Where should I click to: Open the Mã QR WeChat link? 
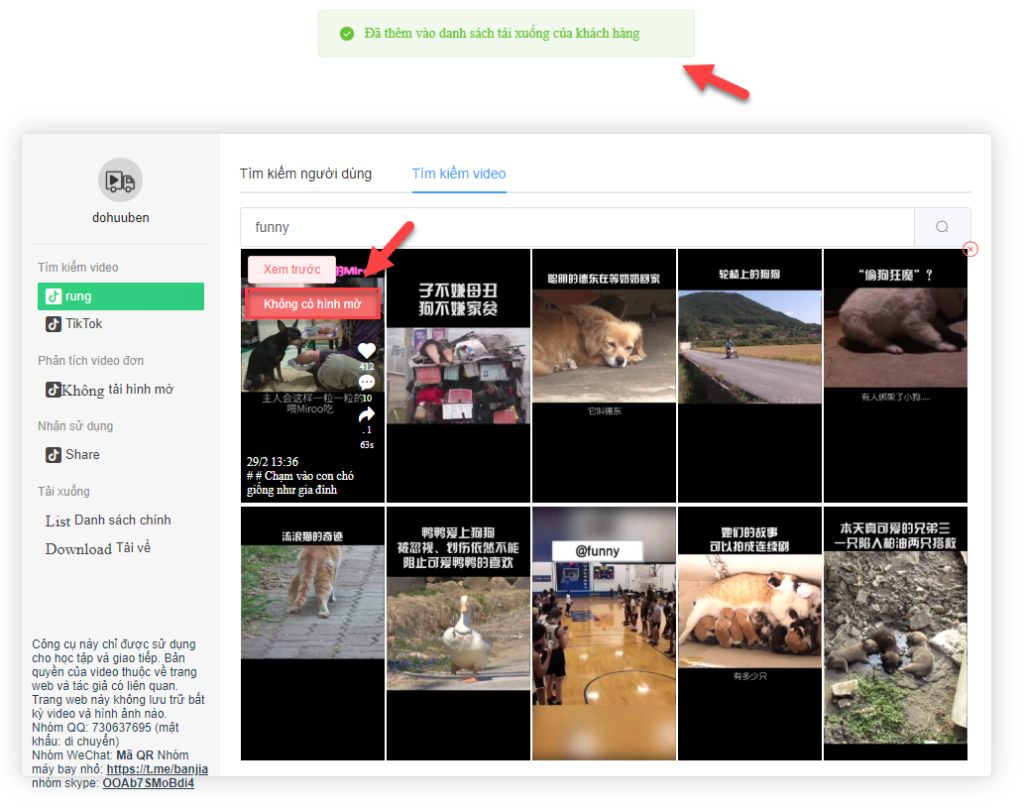click(x=135, y=755)
